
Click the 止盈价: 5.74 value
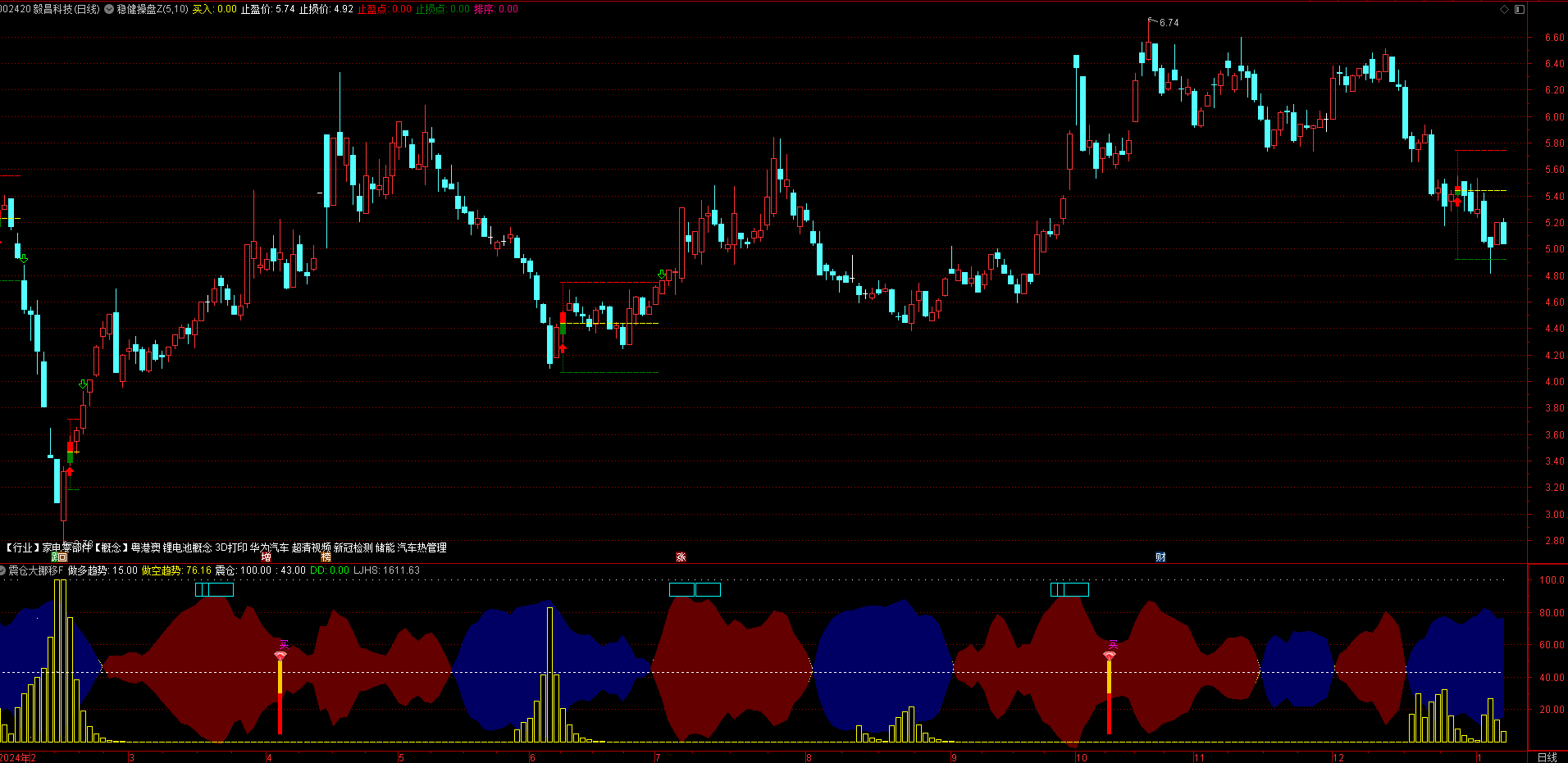267,9
